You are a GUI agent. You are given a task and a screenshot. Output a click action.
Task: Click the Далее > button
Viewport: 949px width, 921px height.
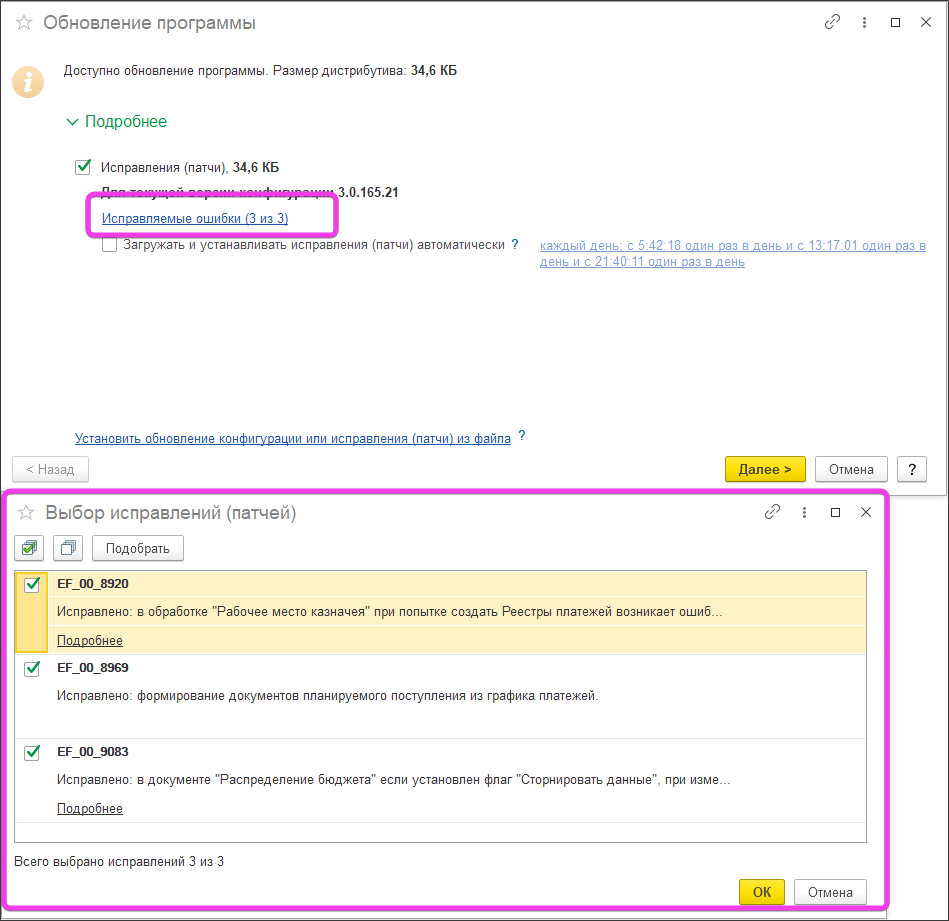click(x=765, y=469)
